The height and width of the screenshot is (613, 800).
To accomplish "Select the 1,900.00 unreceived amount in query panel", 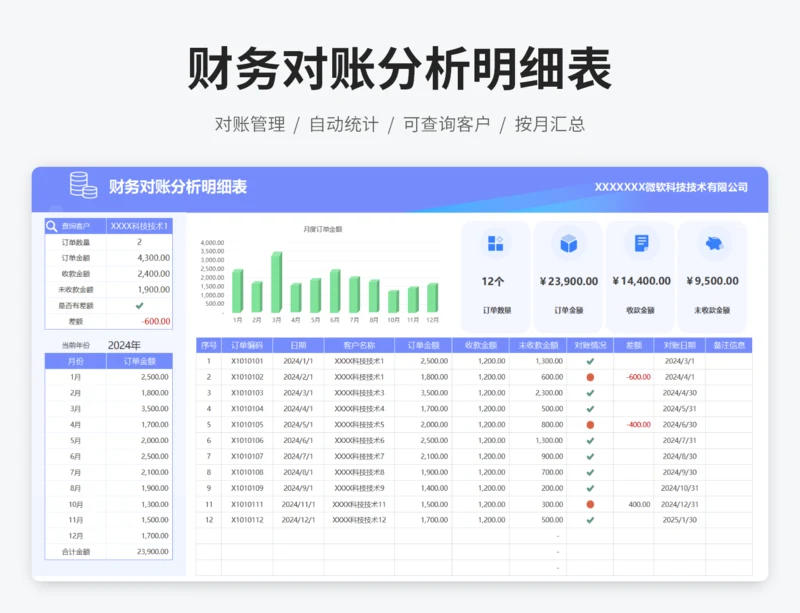I will pyautogui.click(x=154, y=289).
